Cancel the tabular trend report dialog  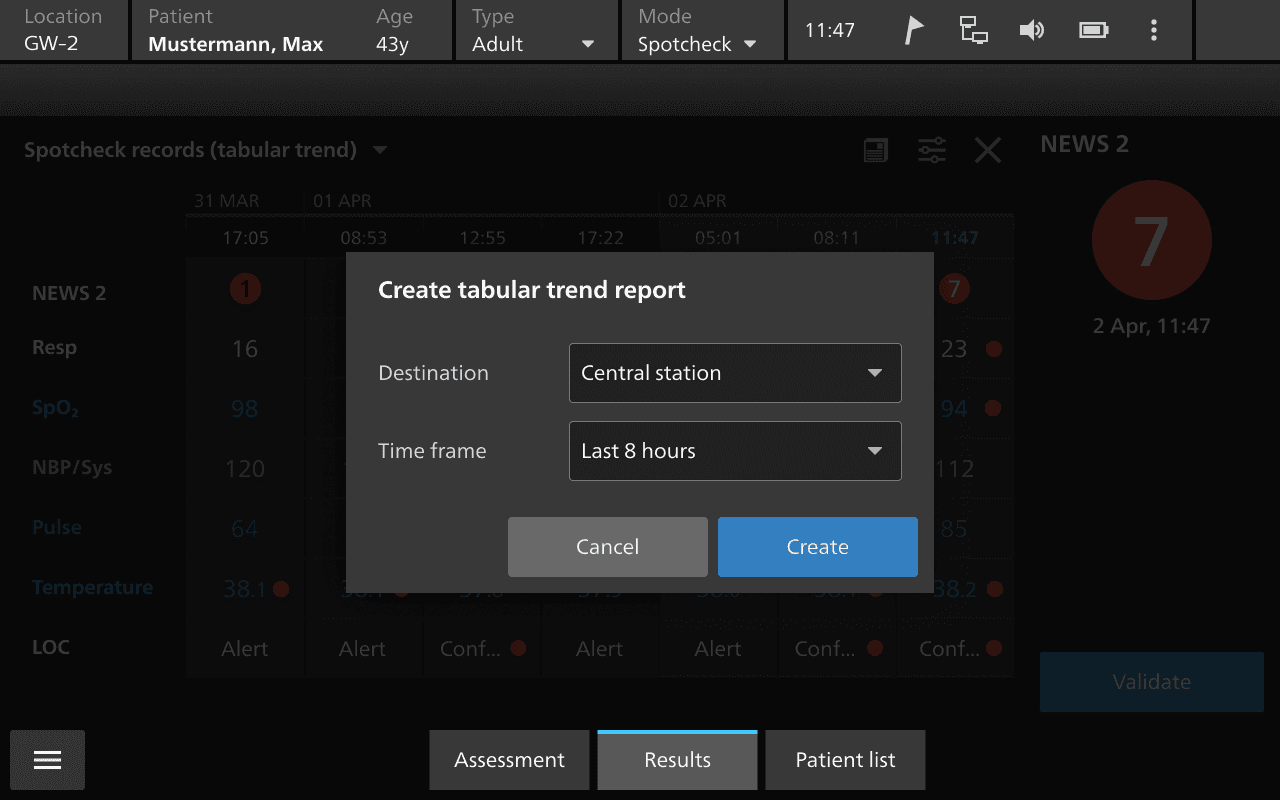(x=608, y=547)
